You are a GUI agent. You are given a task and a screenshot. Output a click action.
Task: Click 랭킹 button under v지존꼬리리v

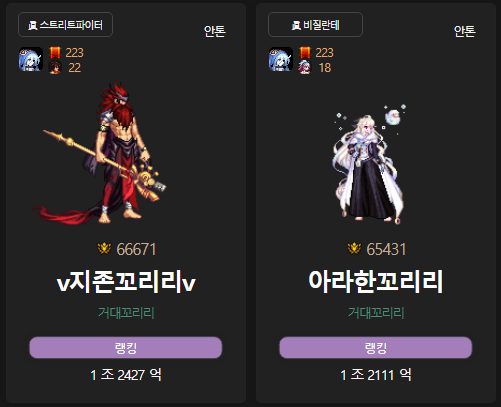(x=126, y=348)
